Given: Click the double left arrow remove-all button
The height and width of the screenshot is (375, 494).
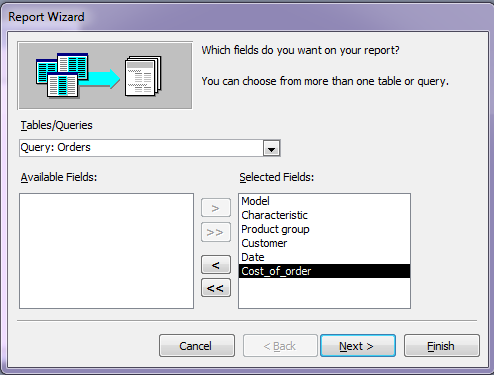Looking at the screenshot, I should [x=216, y=288].
